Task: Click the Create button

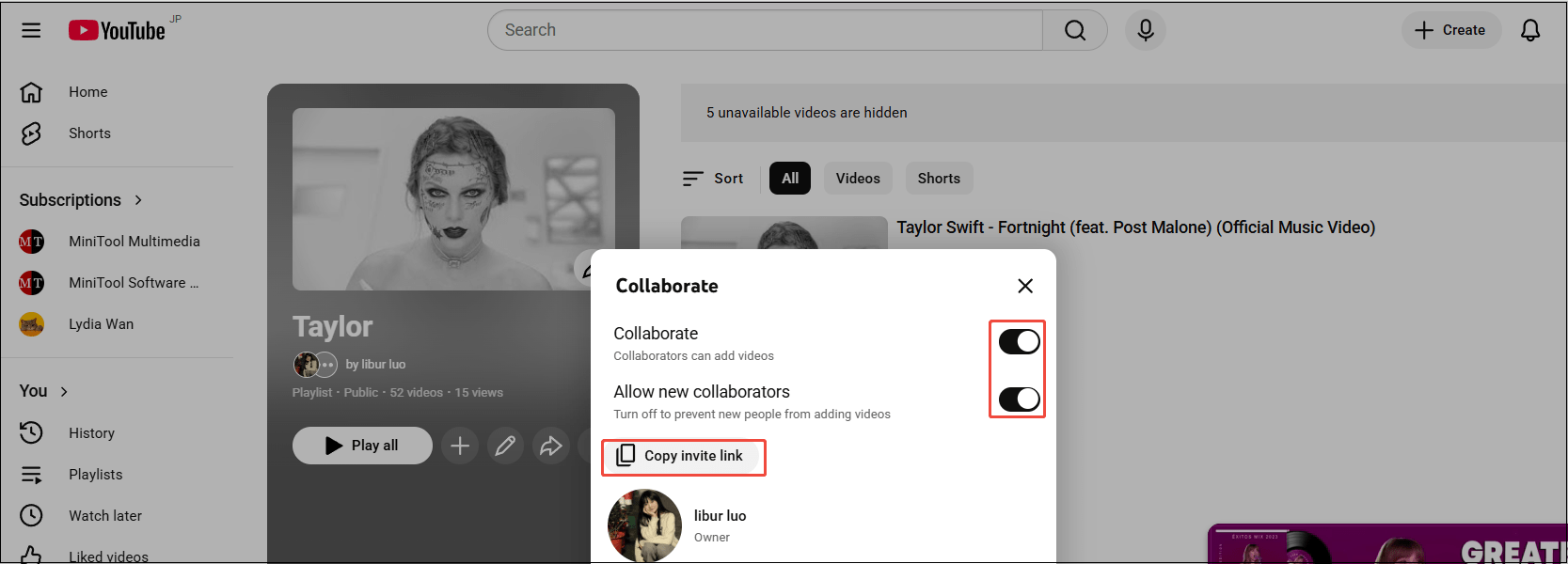Action: [1450, 30]
